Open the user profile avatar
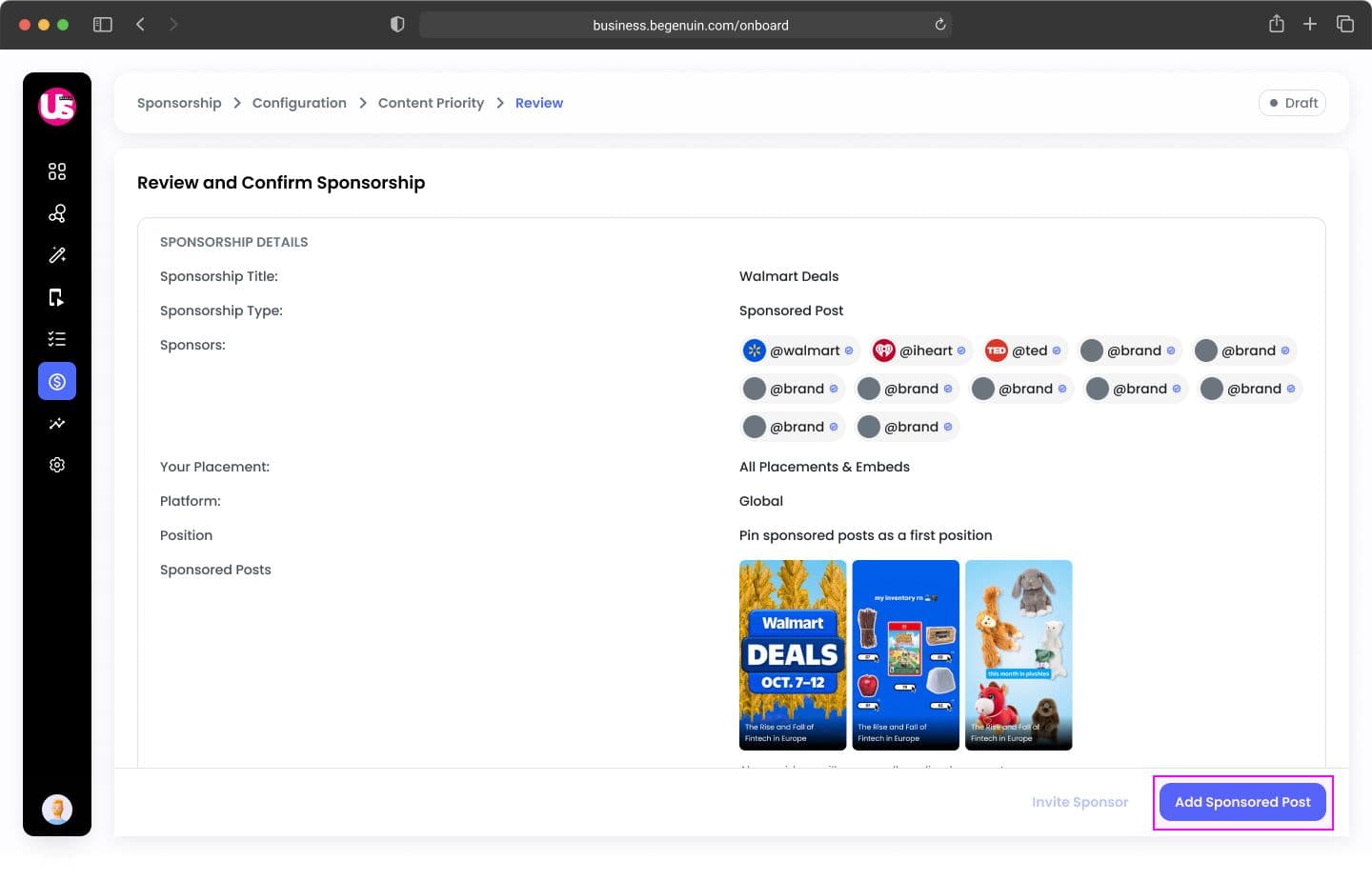The image size is (1372, 881). click(x=57, y=810)
